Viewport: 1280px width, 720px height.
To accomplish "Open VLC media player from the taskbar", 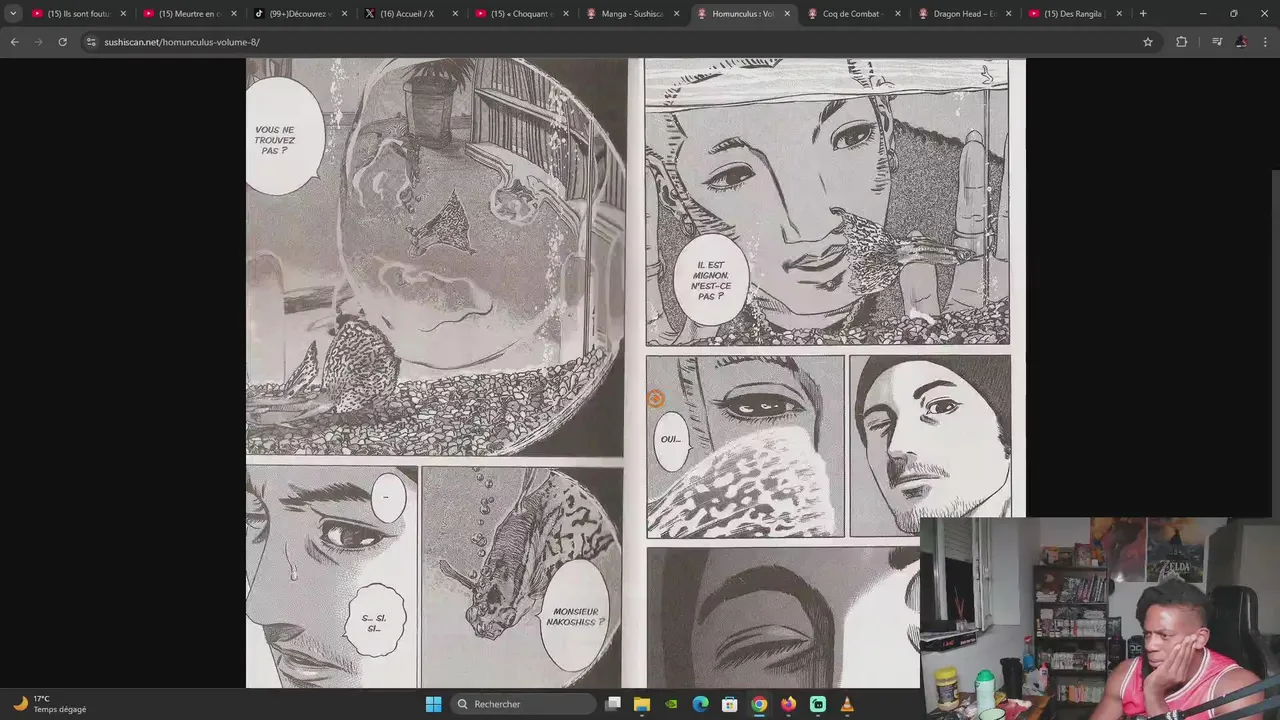I will point(847,704).
